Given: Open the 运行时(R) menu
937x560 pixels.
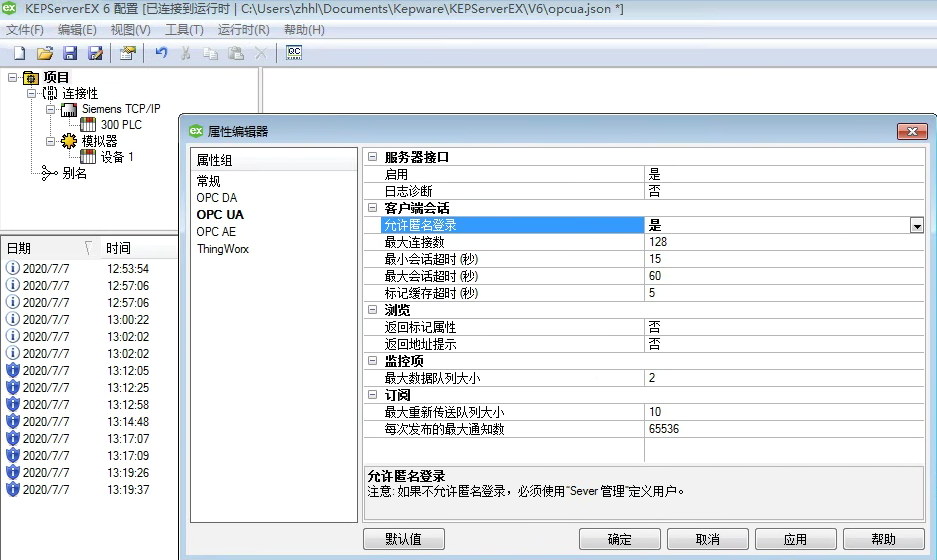Looking at the screenshot, I should [x=244, y=30].
